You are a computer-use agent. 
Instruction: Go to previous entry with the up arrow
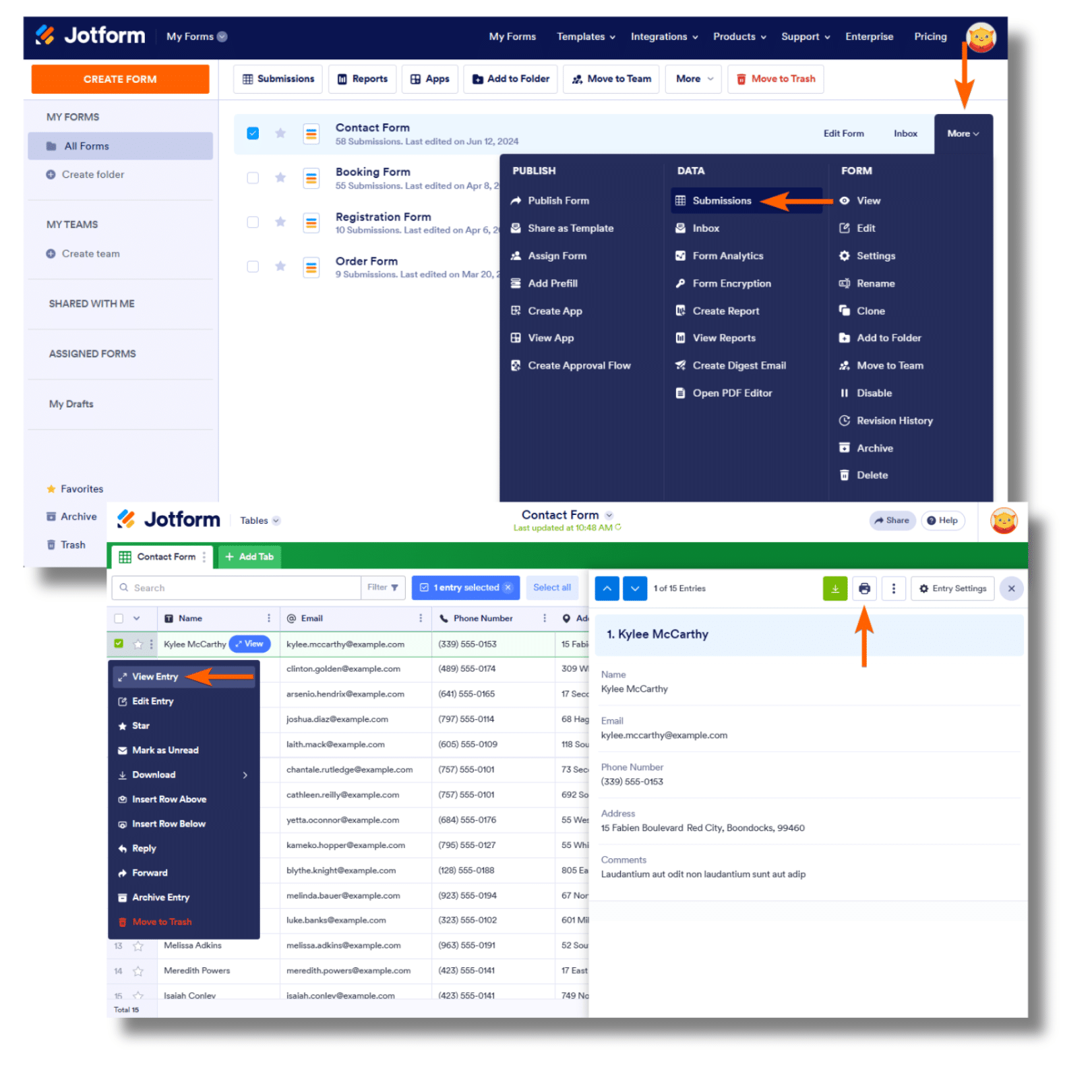(x=607, y=588)
